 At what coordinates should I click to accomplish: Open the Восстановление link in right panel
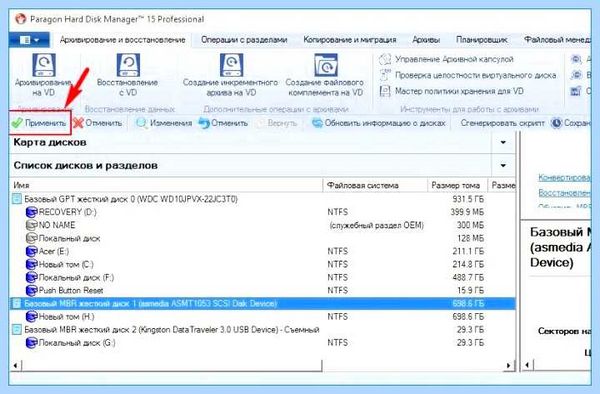point(564,192)
